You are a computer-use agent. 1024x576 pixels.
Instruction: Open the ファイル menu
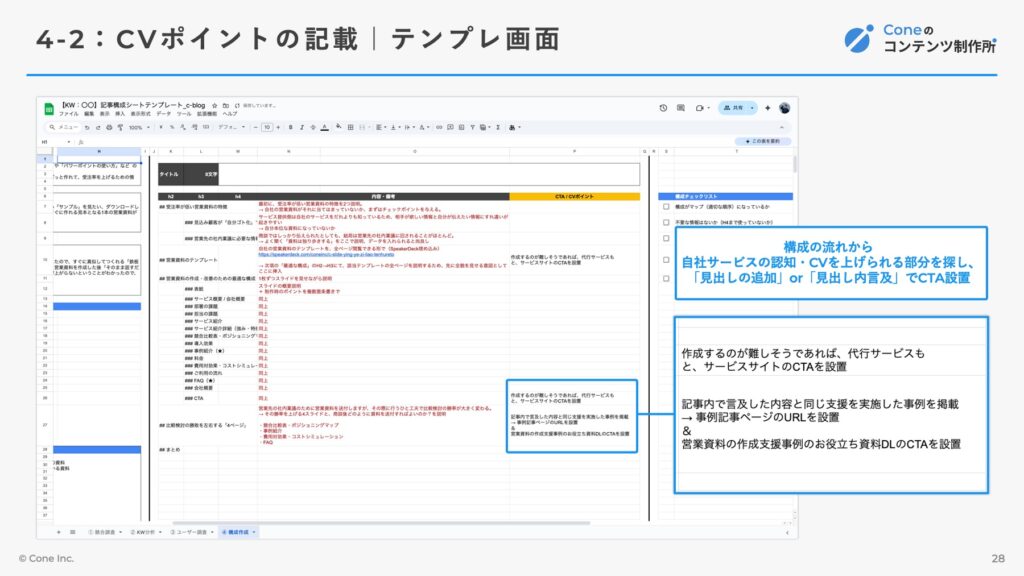coord(69,114)
